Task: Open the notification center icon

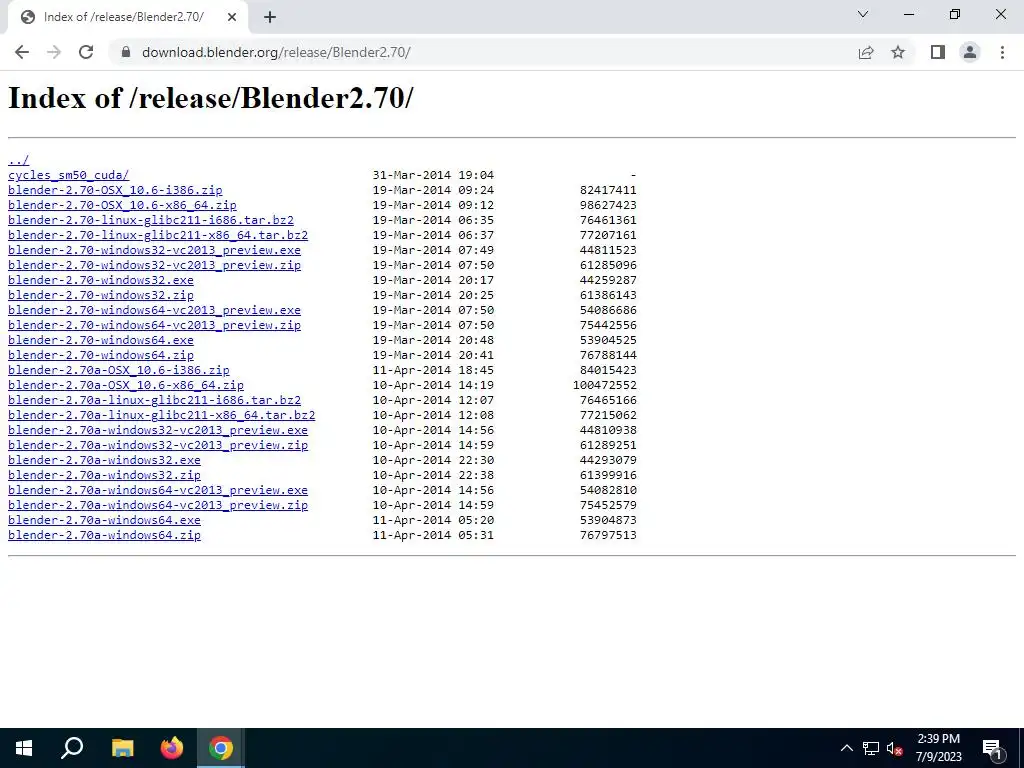Action: (993, 748)
